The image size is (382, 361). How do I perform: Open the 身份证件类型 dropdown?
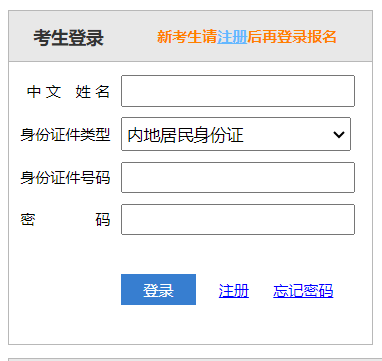pyautogui.click(x=236, y=134)
